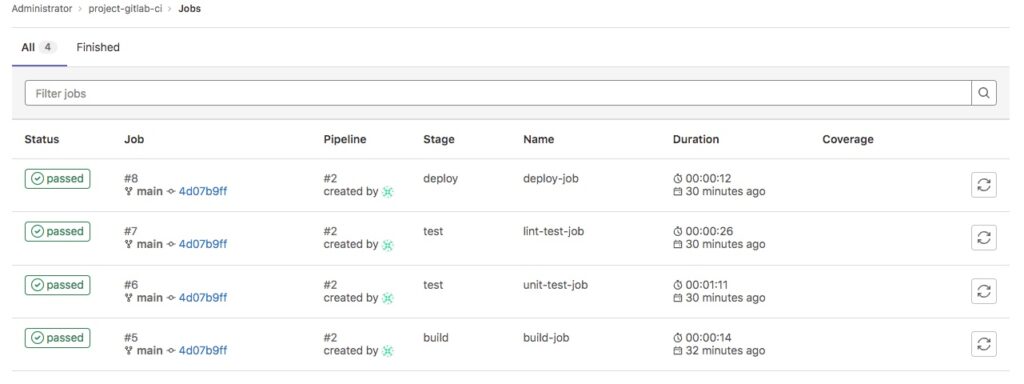This screenshot has width=1024, height=384.
Task: Click the Name column header
Action: [x=538, y=139]
